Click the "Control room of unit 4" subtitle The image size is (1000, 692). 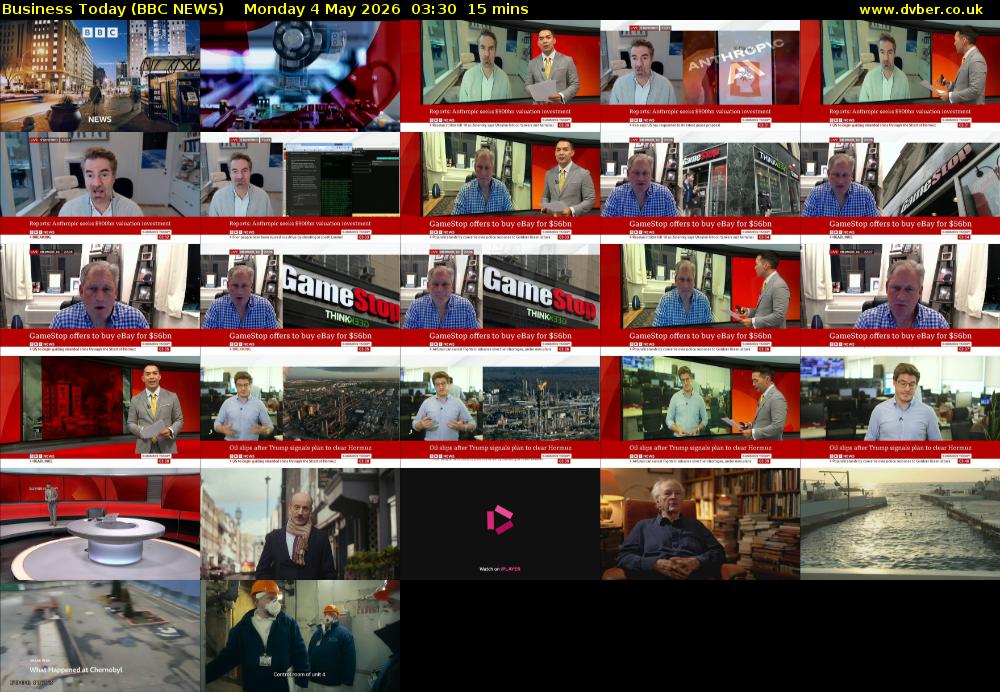[300, 674]
